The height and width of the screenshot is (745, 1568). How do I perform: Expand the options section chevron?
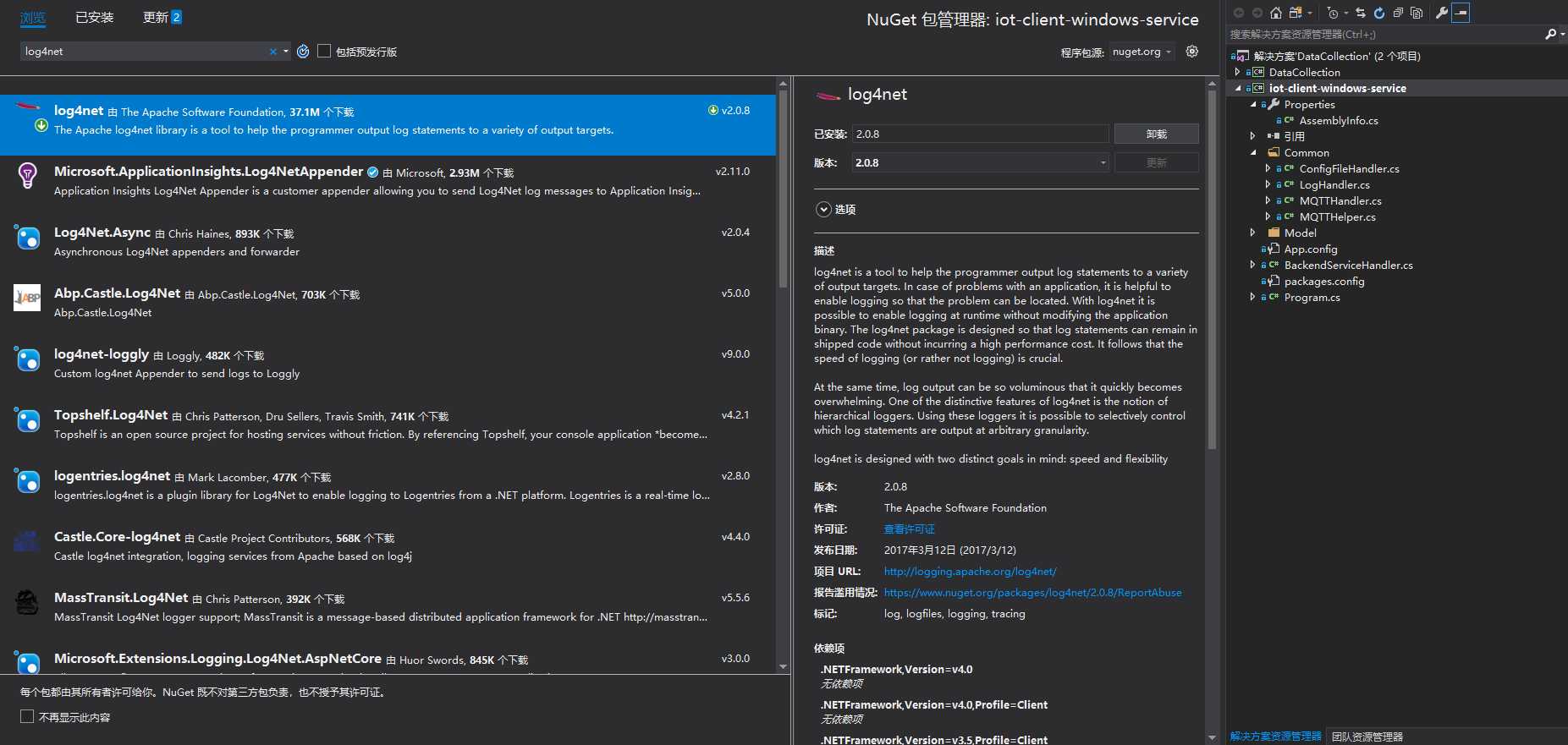coord(823,209)
